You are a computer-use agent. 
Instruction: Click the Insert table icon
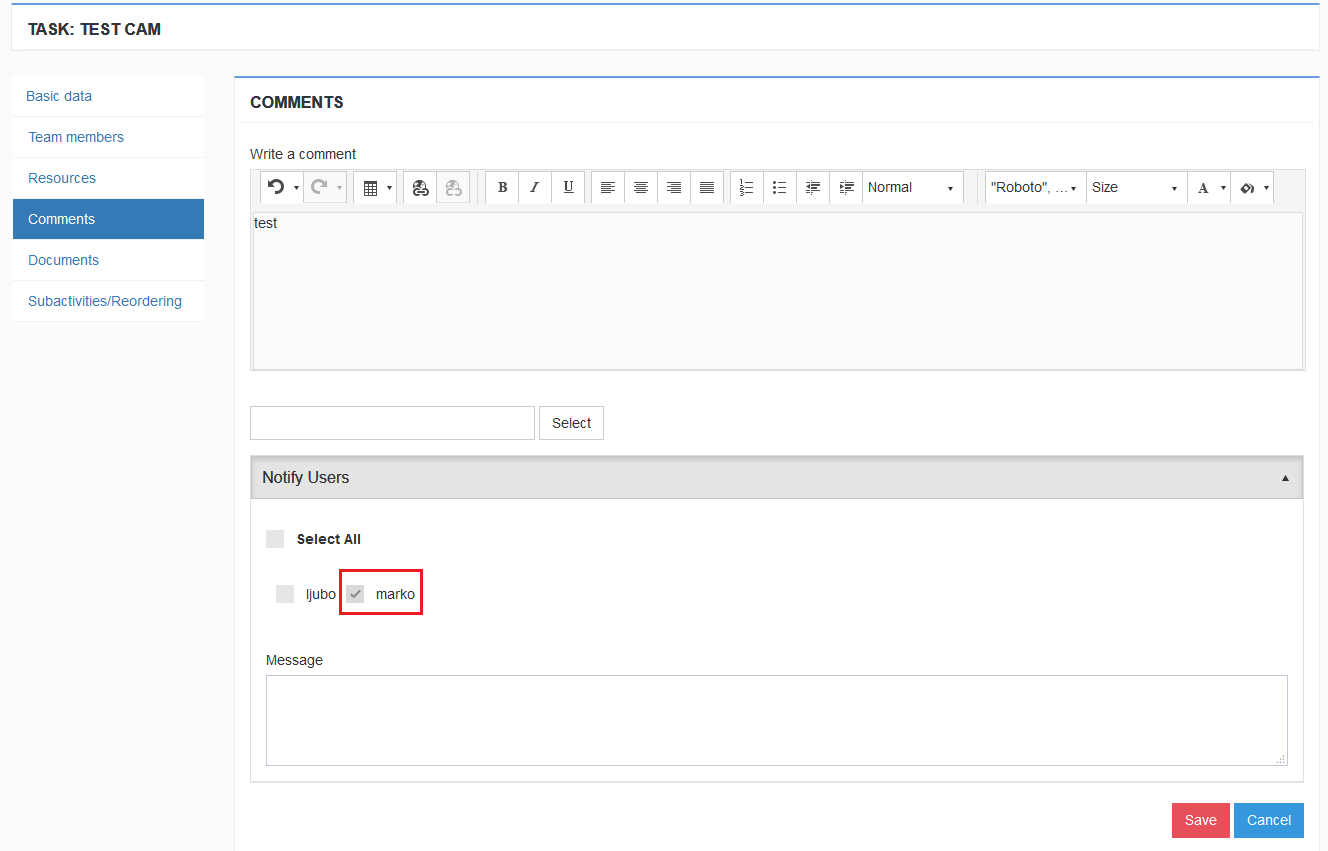[x=370, y=188]
